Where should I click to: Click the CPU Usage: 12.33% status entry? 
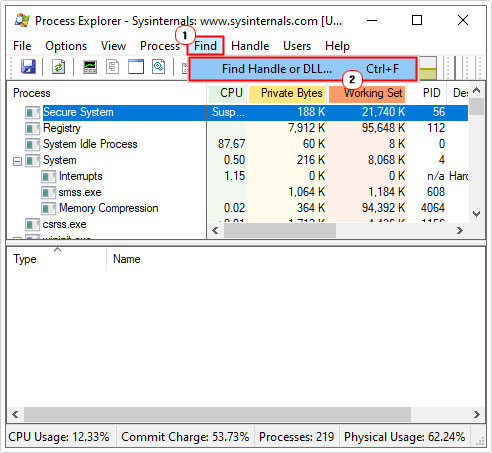pyautogui.click(x=59, y=437)
